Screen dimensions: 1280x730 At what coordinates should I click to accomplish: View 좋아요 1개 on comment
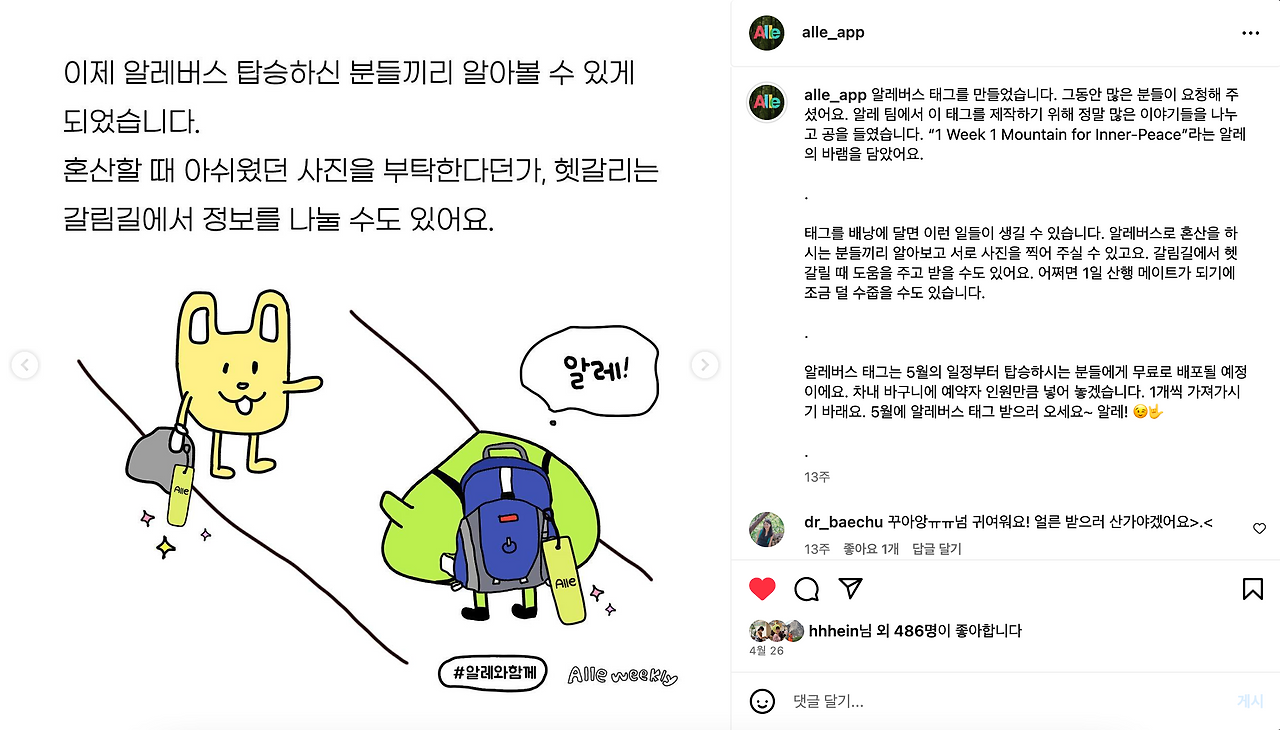[x=871, y=549]
